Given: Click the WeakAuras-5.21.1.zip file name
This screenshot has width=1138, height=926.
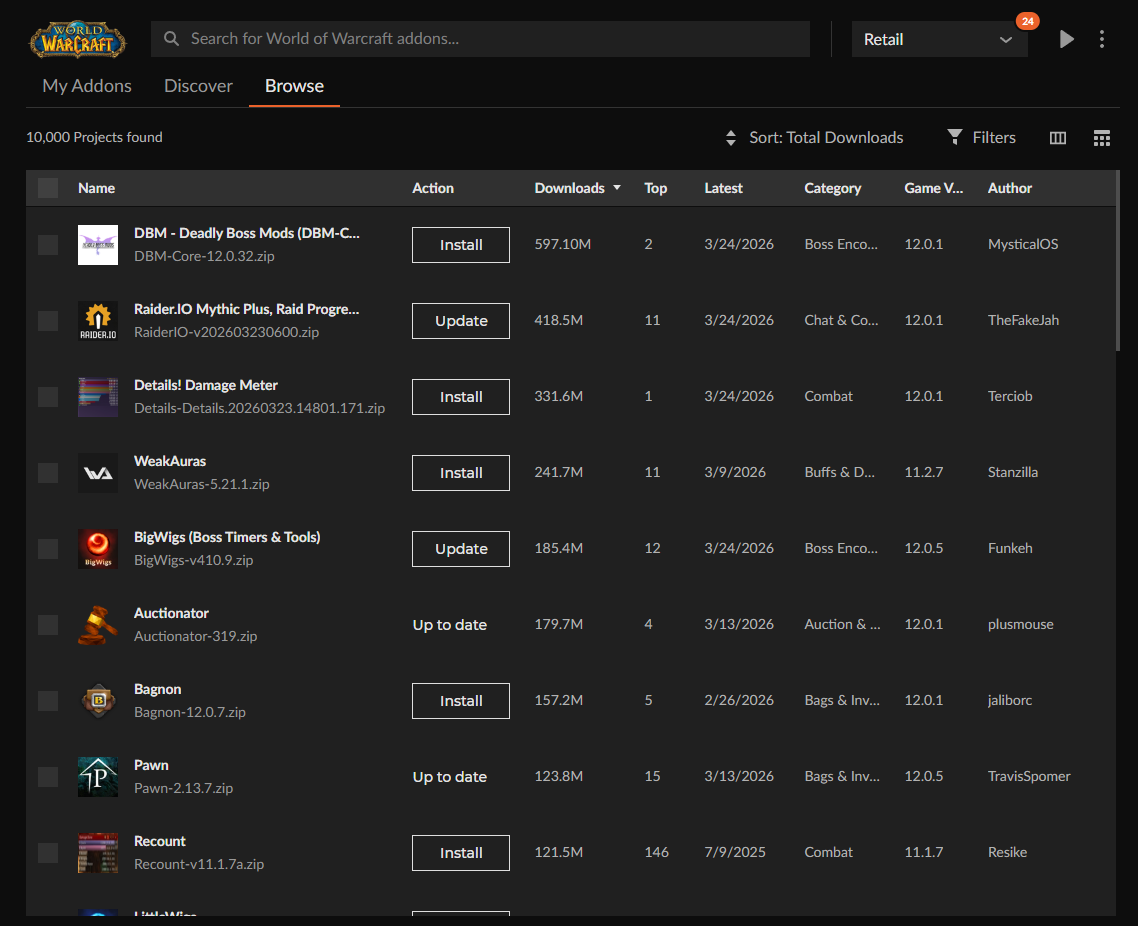Looking at the screenshot, I should click(x=202, y=484).
